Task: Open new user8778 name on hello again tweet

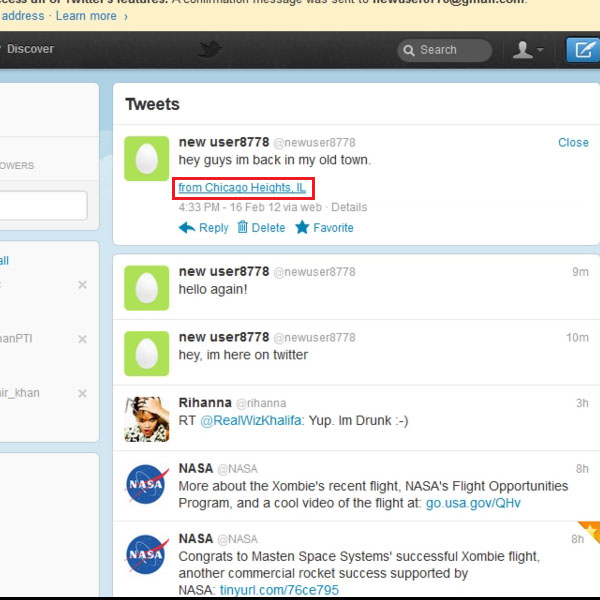Action: point(224,271)
